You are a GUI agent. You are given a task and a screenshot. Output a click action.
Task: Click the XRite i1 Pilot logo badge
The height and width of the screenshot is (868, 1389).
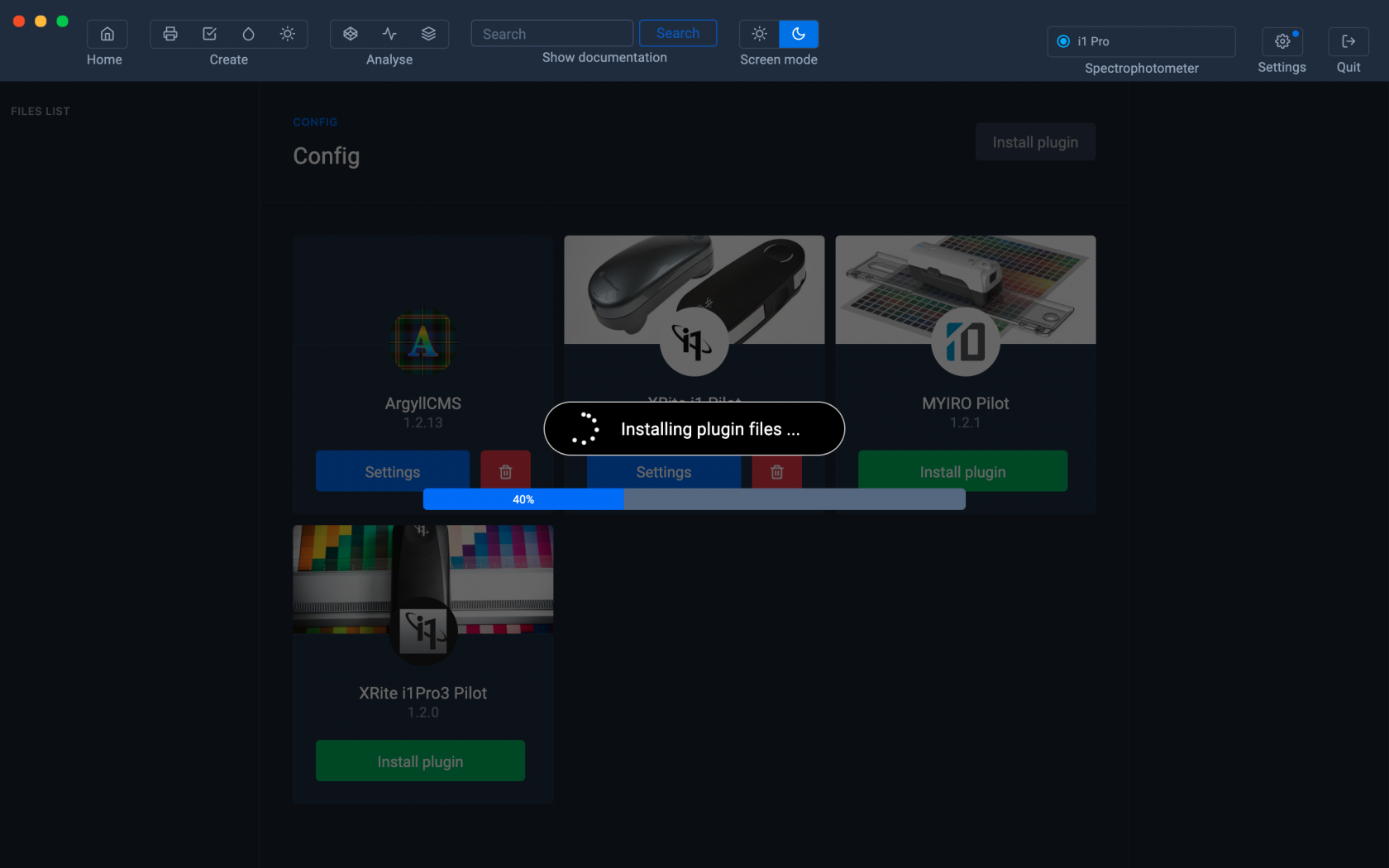click(694, 341)
